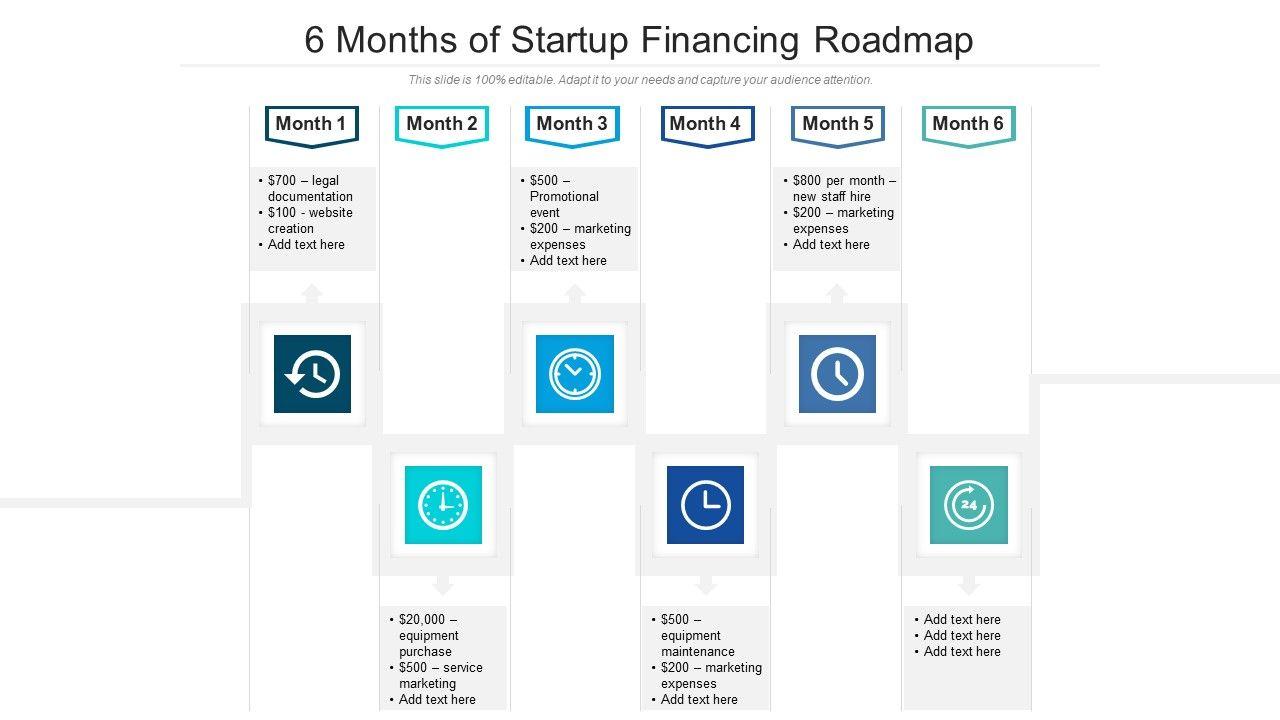Click the Month 4 header label

point(705,124)
